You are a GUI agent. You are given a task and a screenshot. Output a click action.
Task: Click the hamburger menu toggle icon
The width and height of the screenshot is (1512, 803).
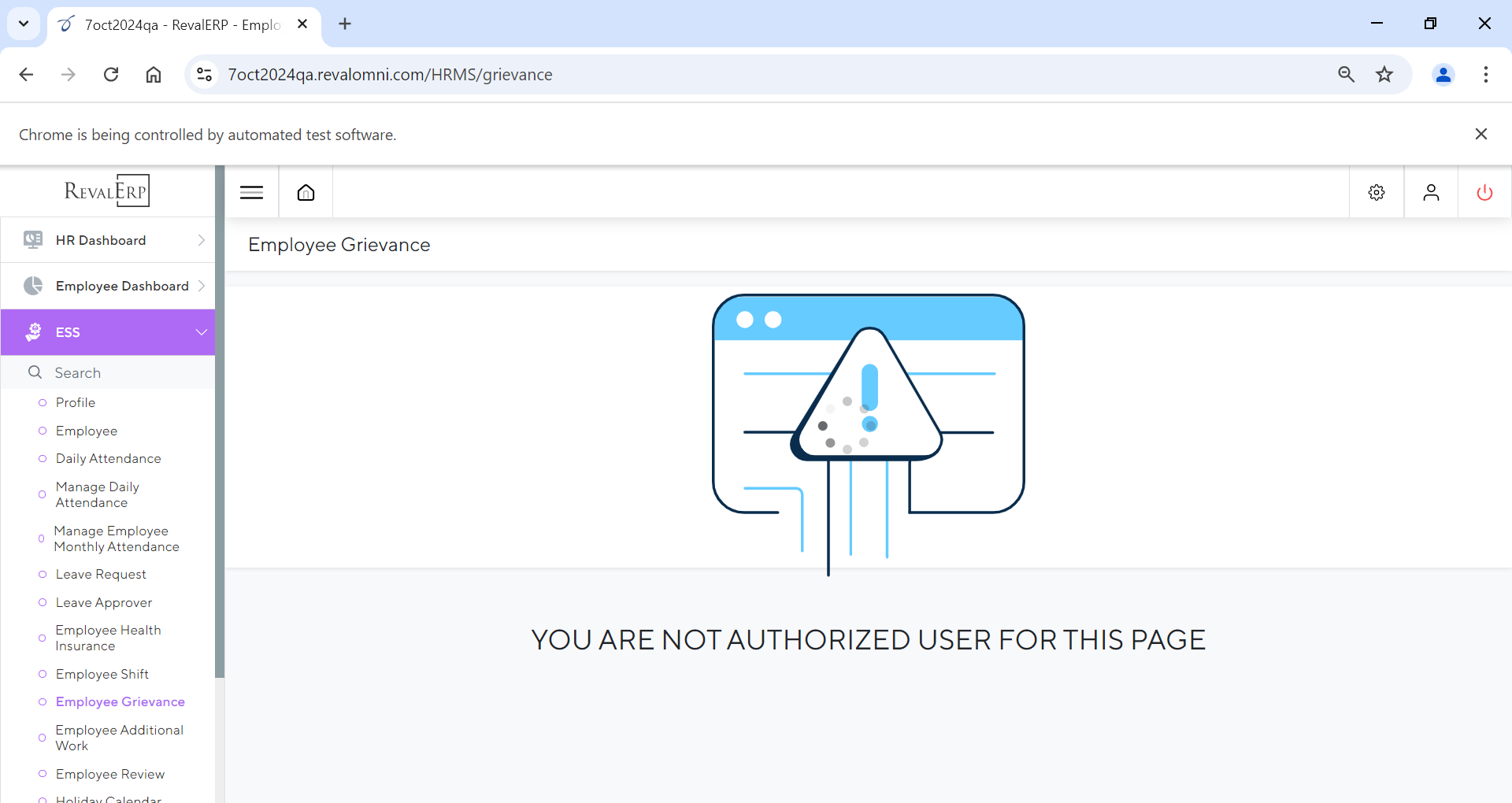[251, 193]
